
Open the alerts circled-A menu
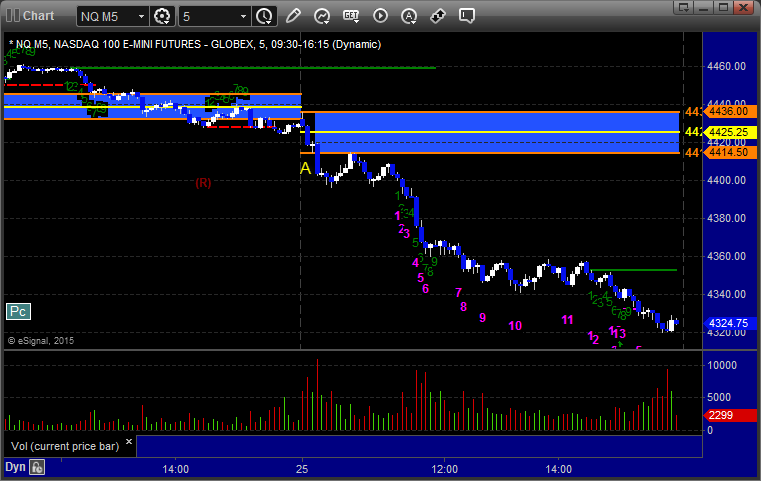click(409, 16)
